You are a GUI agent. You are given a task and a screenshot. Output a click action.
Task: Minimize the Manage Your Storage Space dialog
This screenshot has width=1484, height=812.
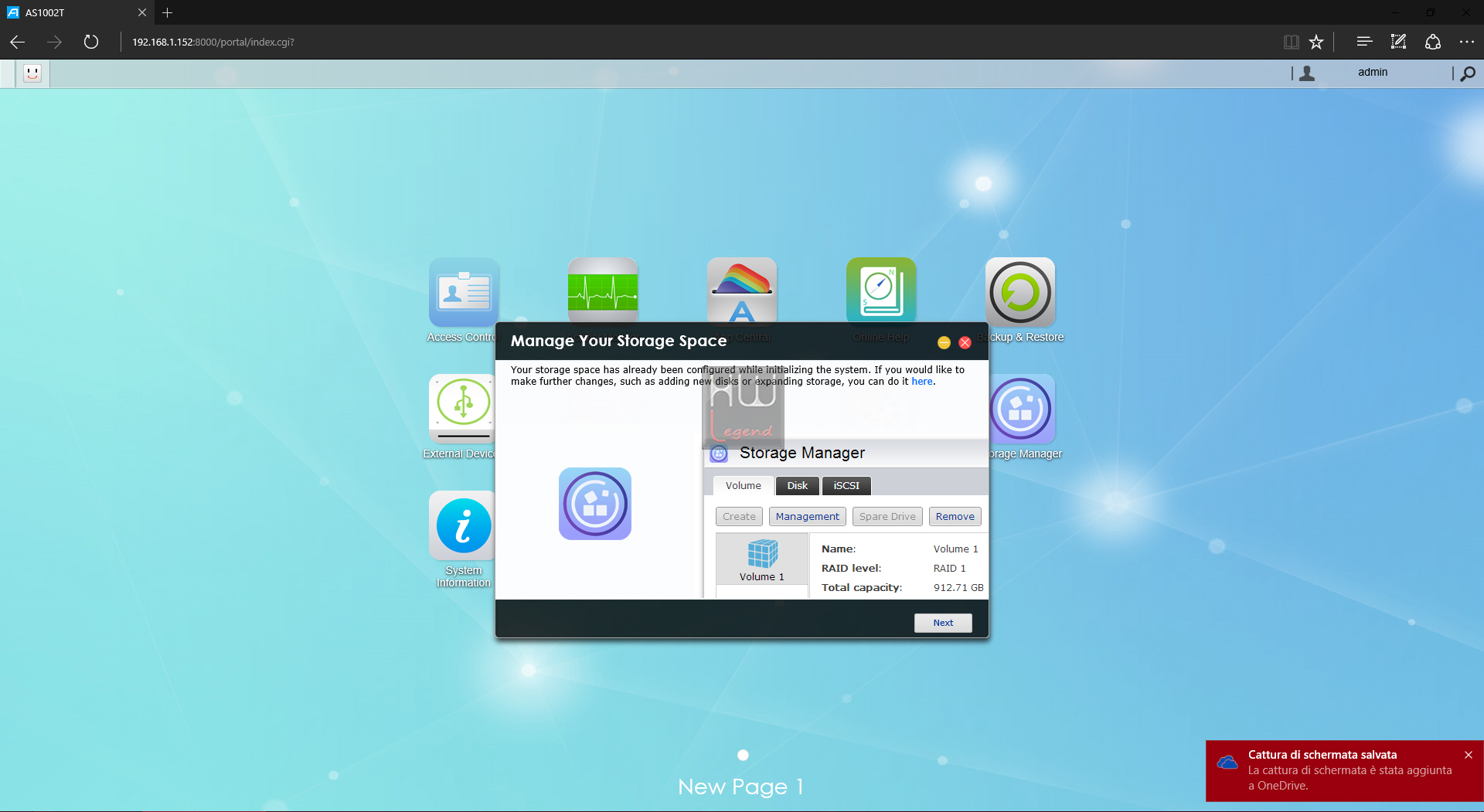pos(944,342)
